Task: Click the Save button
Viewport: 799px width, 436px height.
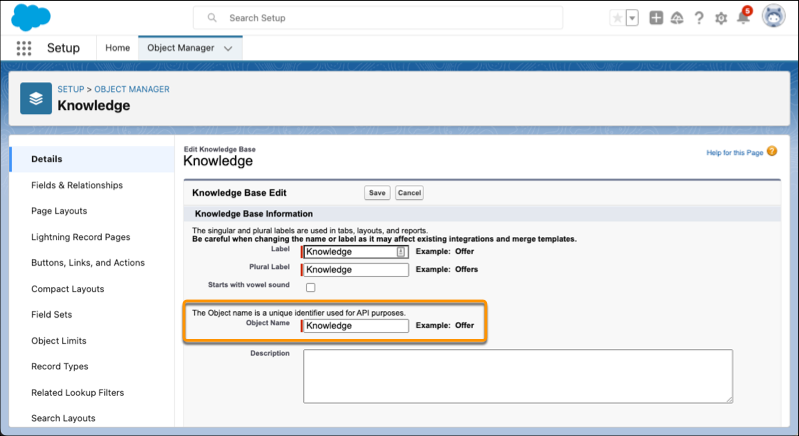Action: tap(377, 193)
